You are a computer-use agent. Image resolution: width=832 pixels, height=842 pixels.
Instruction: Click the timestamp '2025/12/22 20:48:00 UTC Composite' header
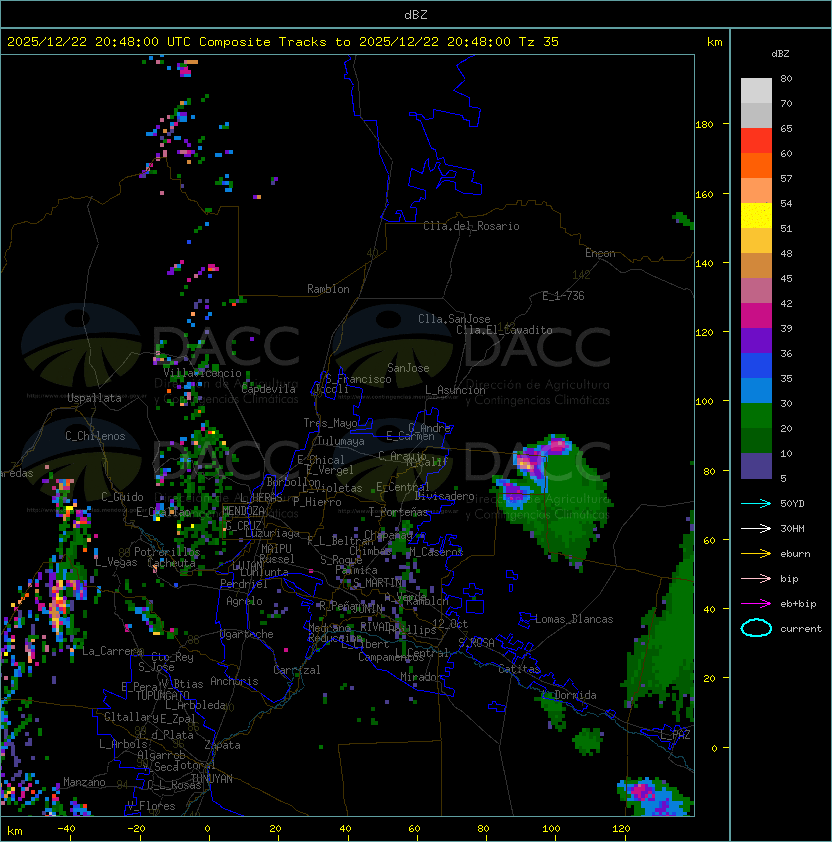[139, 42]
